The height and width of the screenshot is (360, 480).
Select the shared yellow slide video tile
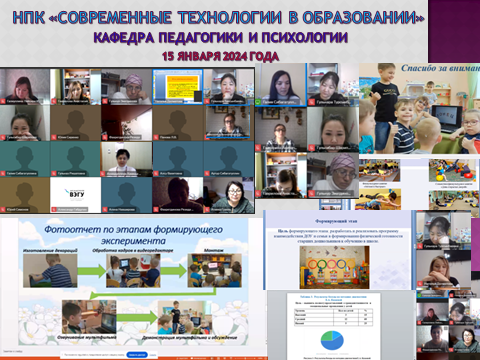coord(178,87)
